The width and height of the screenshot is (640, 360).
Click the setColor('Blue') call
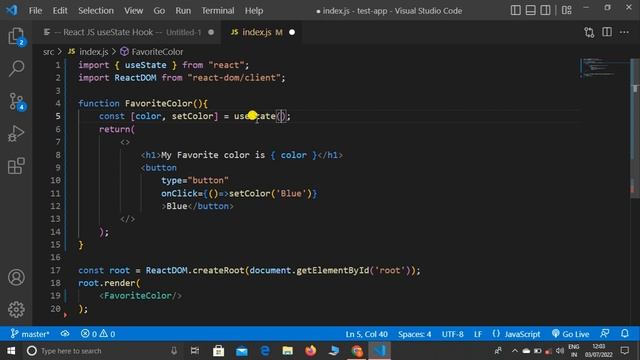[x=270, y=193]
